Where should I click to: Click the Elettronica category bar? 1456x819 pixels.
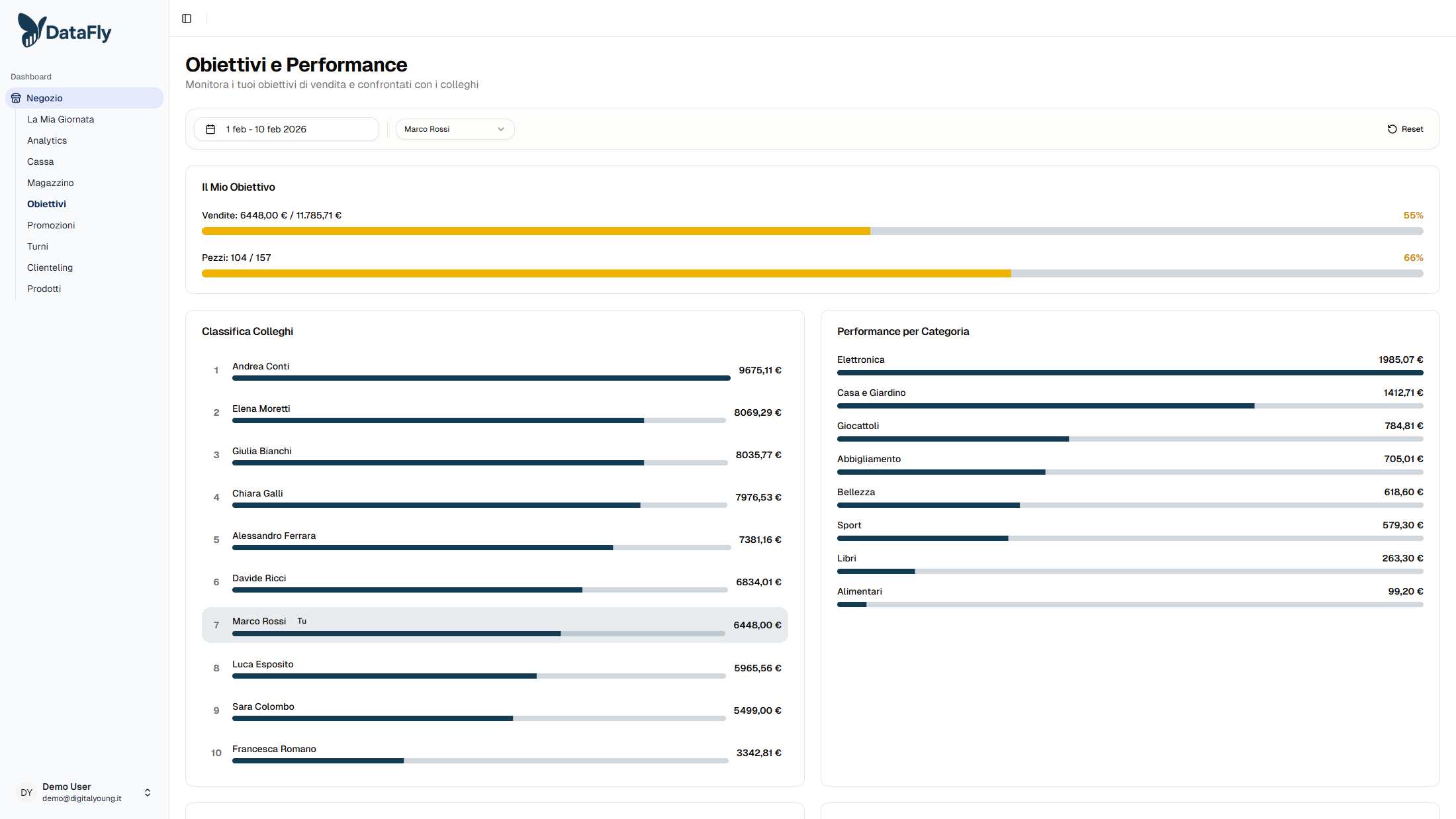tap(1130, 373)
